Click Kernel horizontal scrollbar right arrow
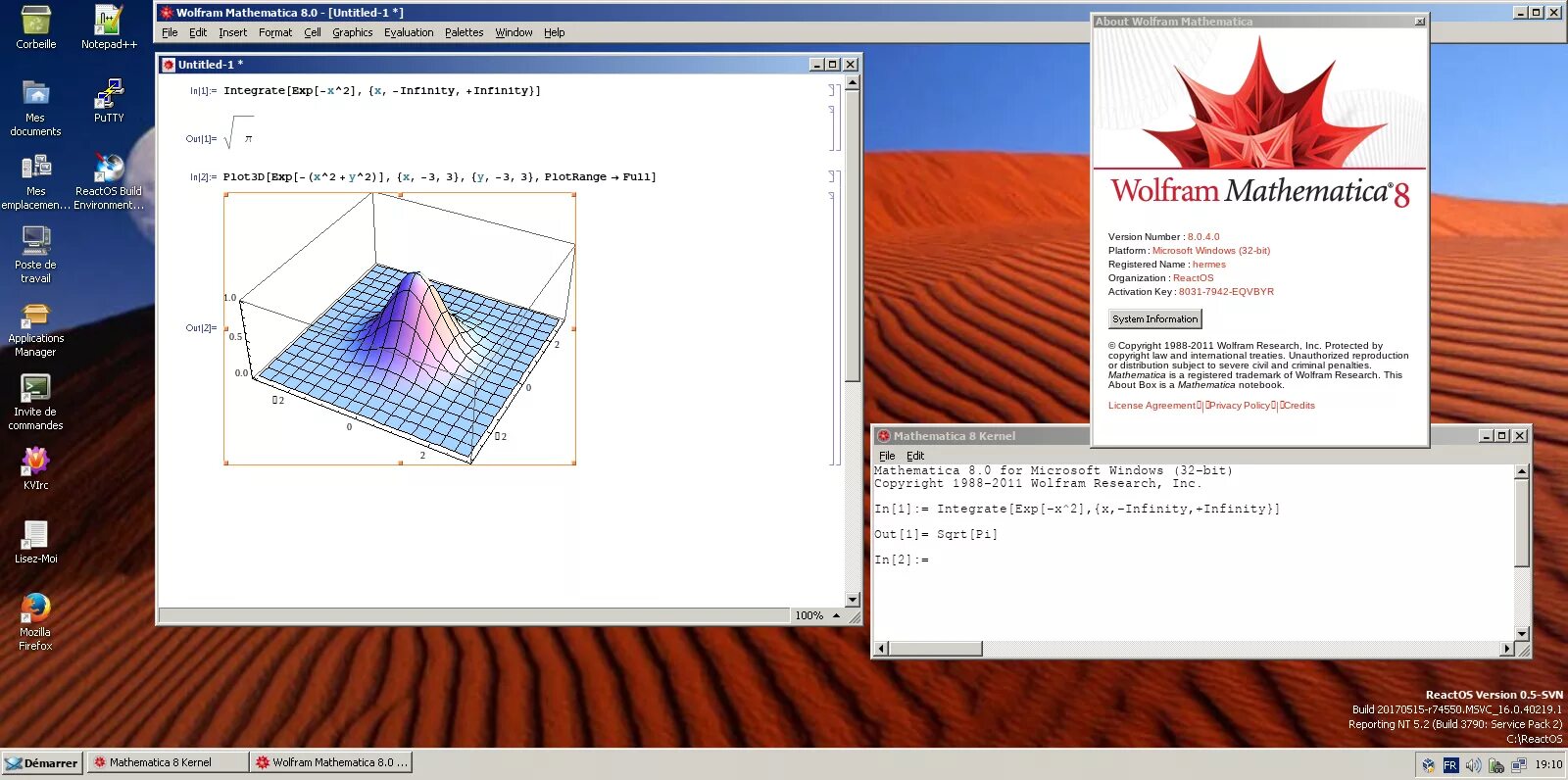This screenshot has height=780, width=1568. [1507, 649]
